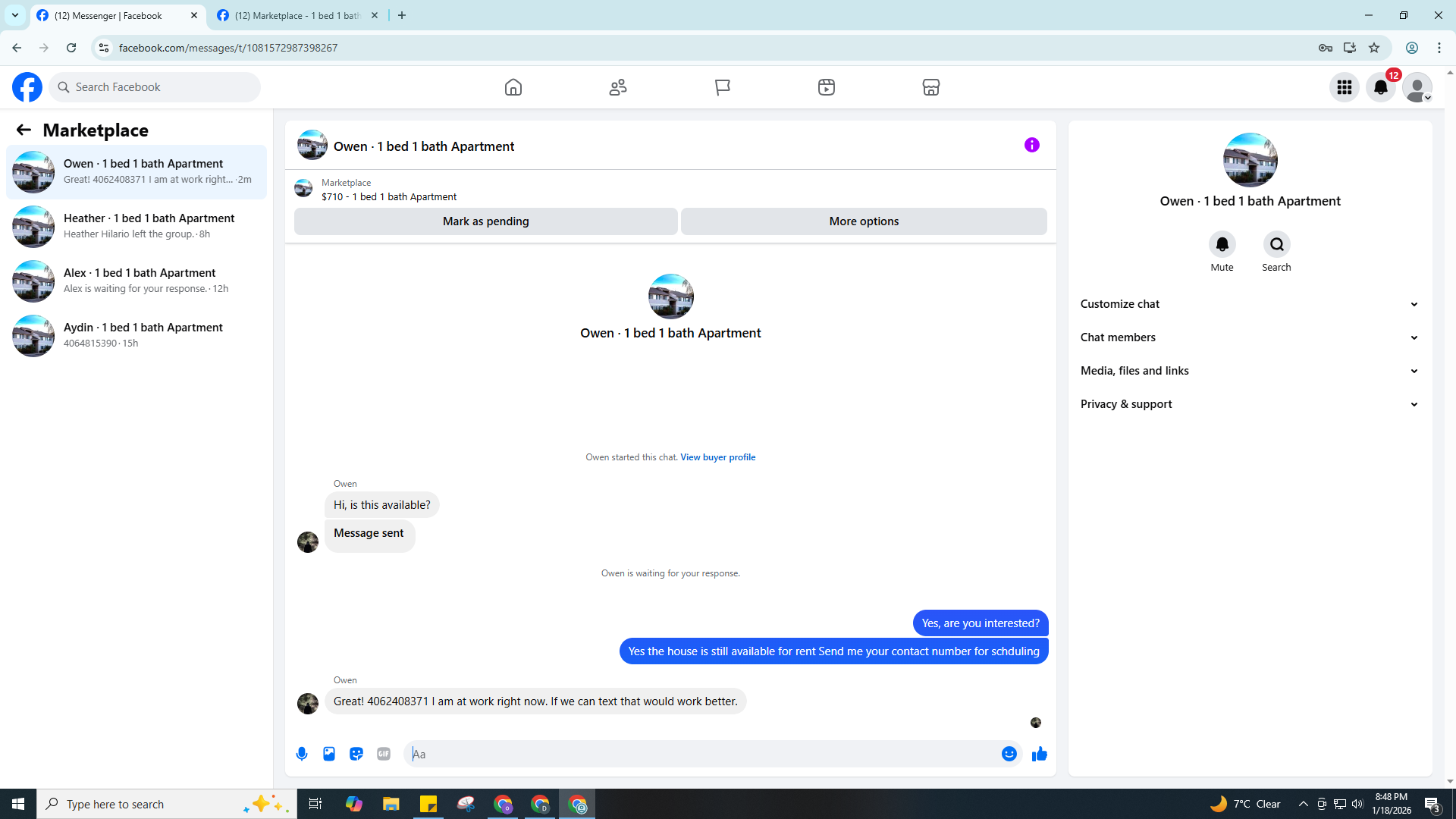
Task: Toggle the purple conversation information icon
Action: (1031, 145)
